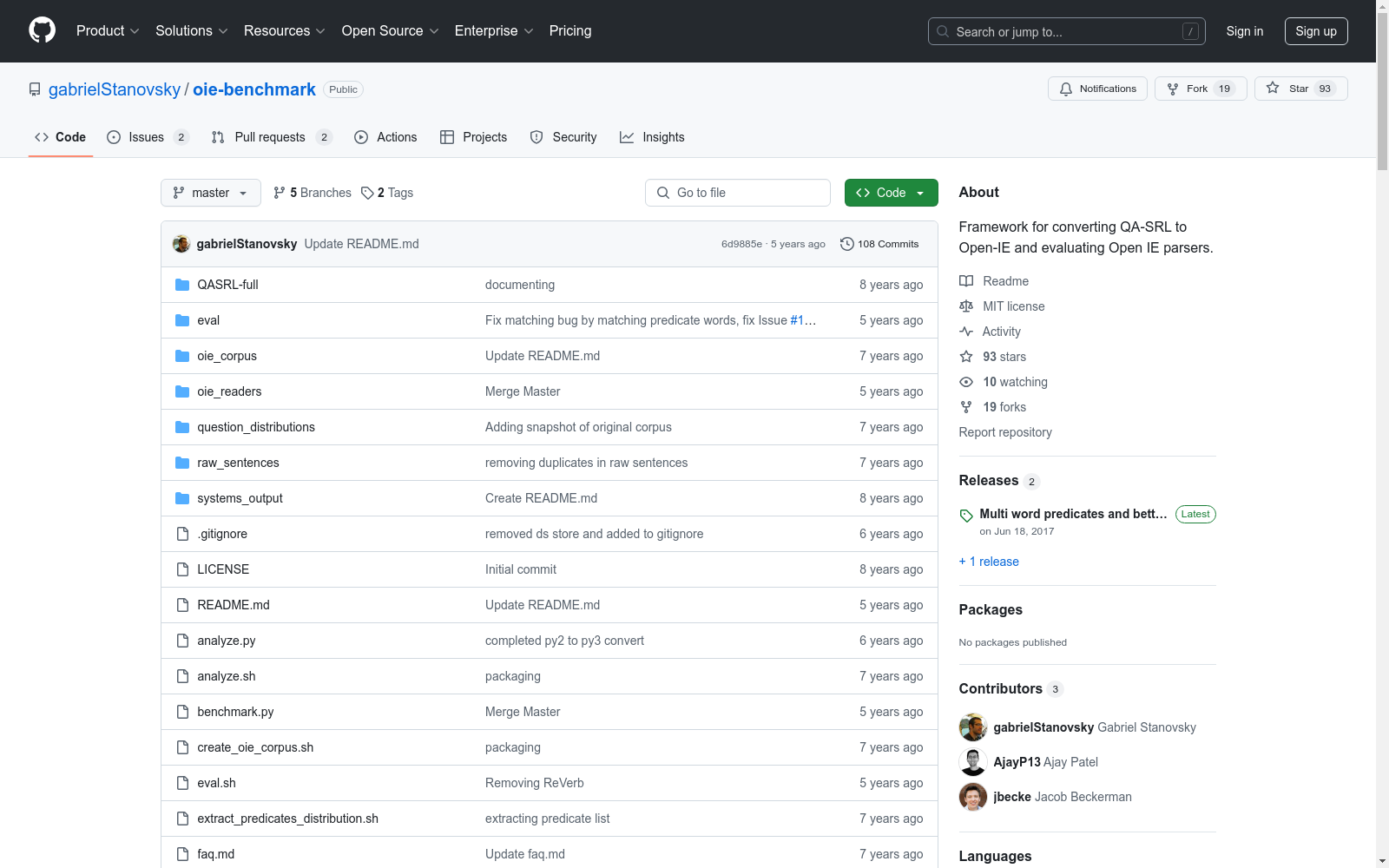
Task: Open the gabrielStanovsky owner link
Action: [115, 89]
